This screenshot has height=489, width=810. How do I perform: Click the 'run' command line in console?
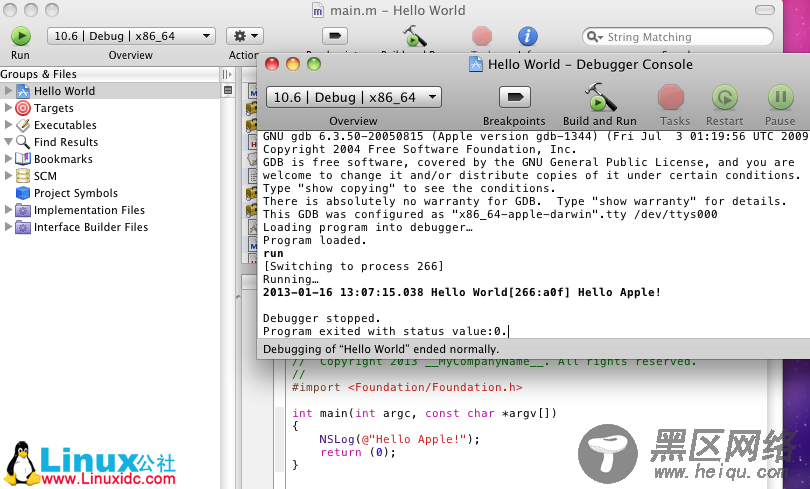pyautogui.click(x=273, y=254)
